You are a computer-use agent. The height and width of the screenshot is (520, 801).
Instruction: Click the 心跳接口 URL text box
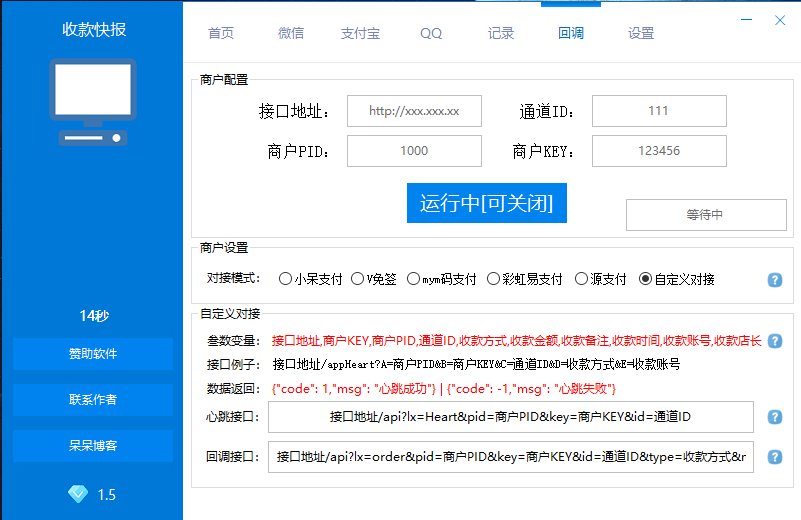(x=510, y=417)
